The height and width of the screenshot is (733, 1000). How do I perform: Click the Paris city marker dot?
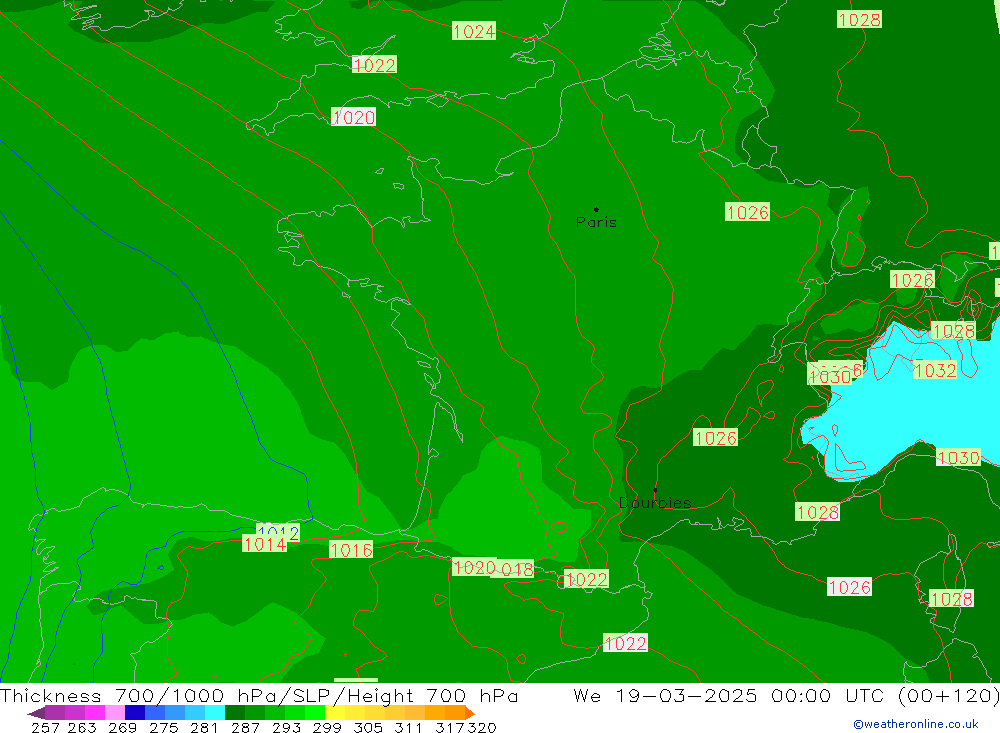tap(596, 209)
